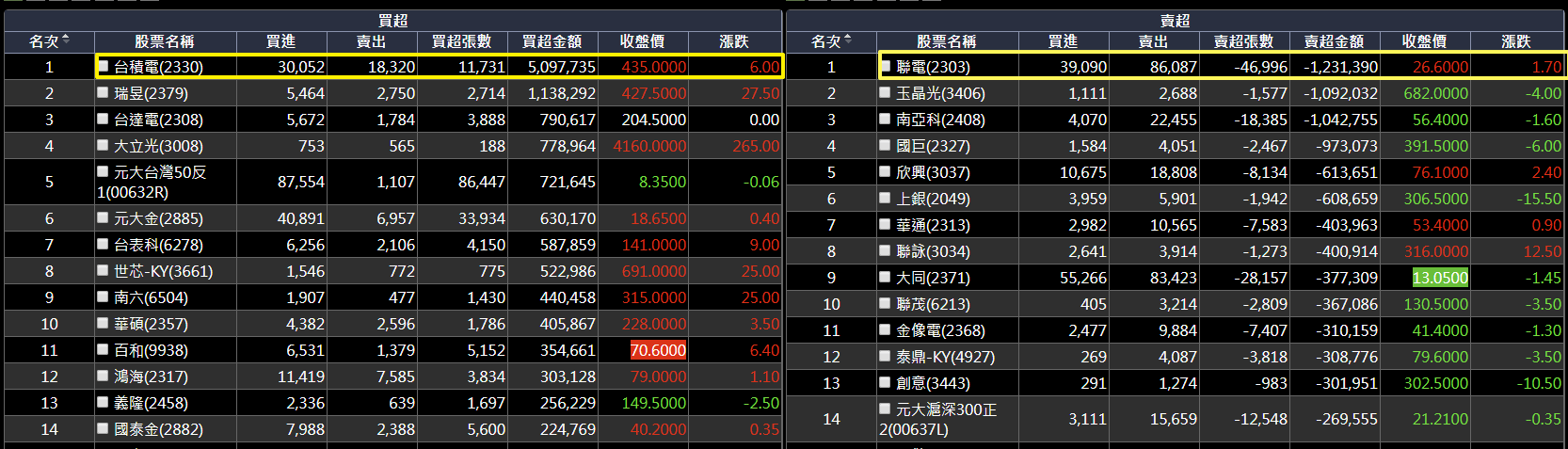Viewport: 1568px width, 449px height.
Task: Open stock 南六(6504)
Action: 151,297
